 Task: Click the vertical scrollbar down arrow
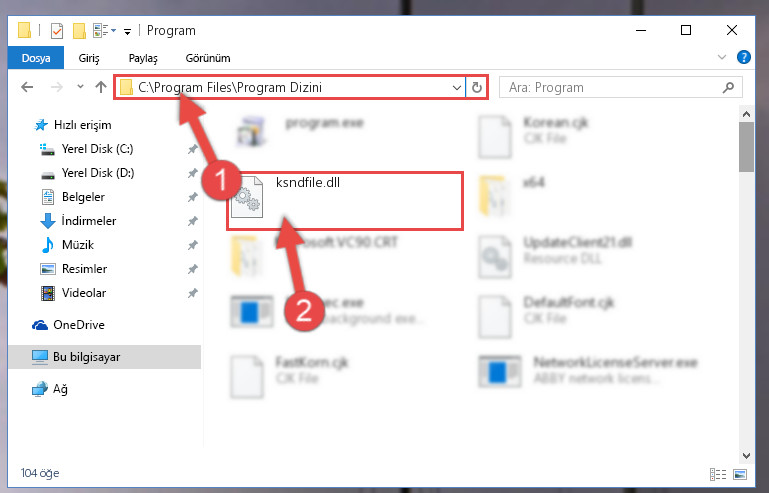tap(746, 456)
